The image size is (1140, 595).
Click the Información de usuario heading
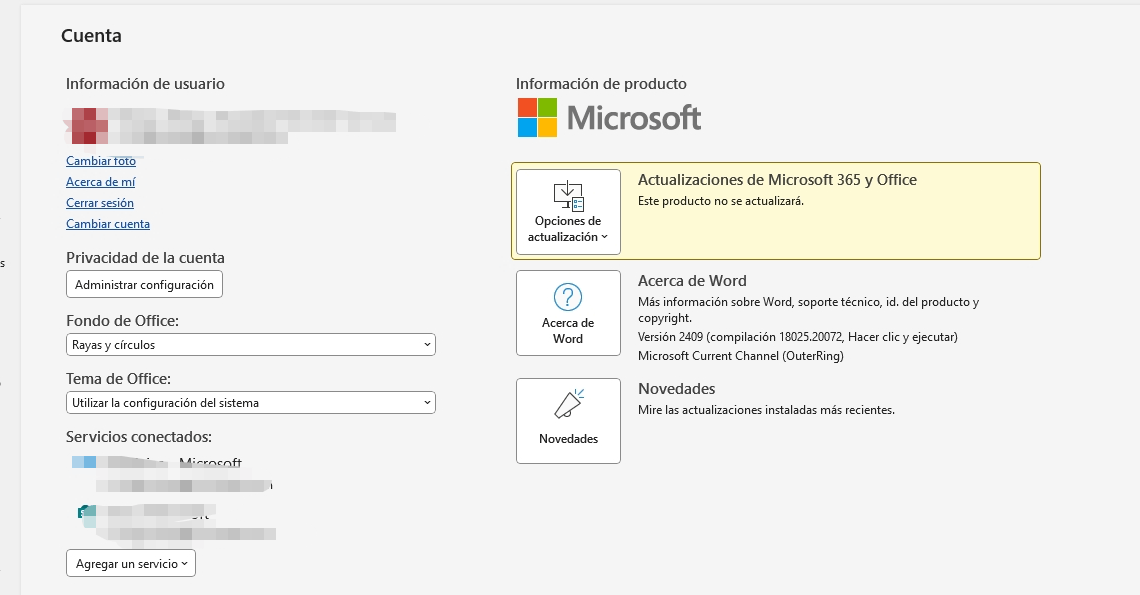[x=145, y=84]
